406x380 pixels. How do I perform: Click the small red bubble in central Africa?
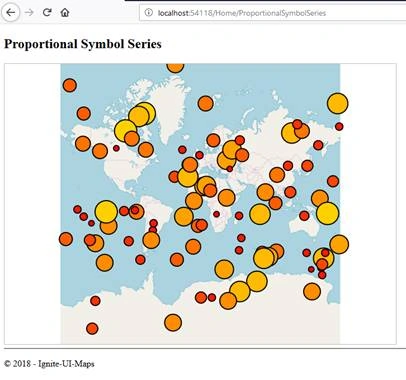(x=217, y=214)
